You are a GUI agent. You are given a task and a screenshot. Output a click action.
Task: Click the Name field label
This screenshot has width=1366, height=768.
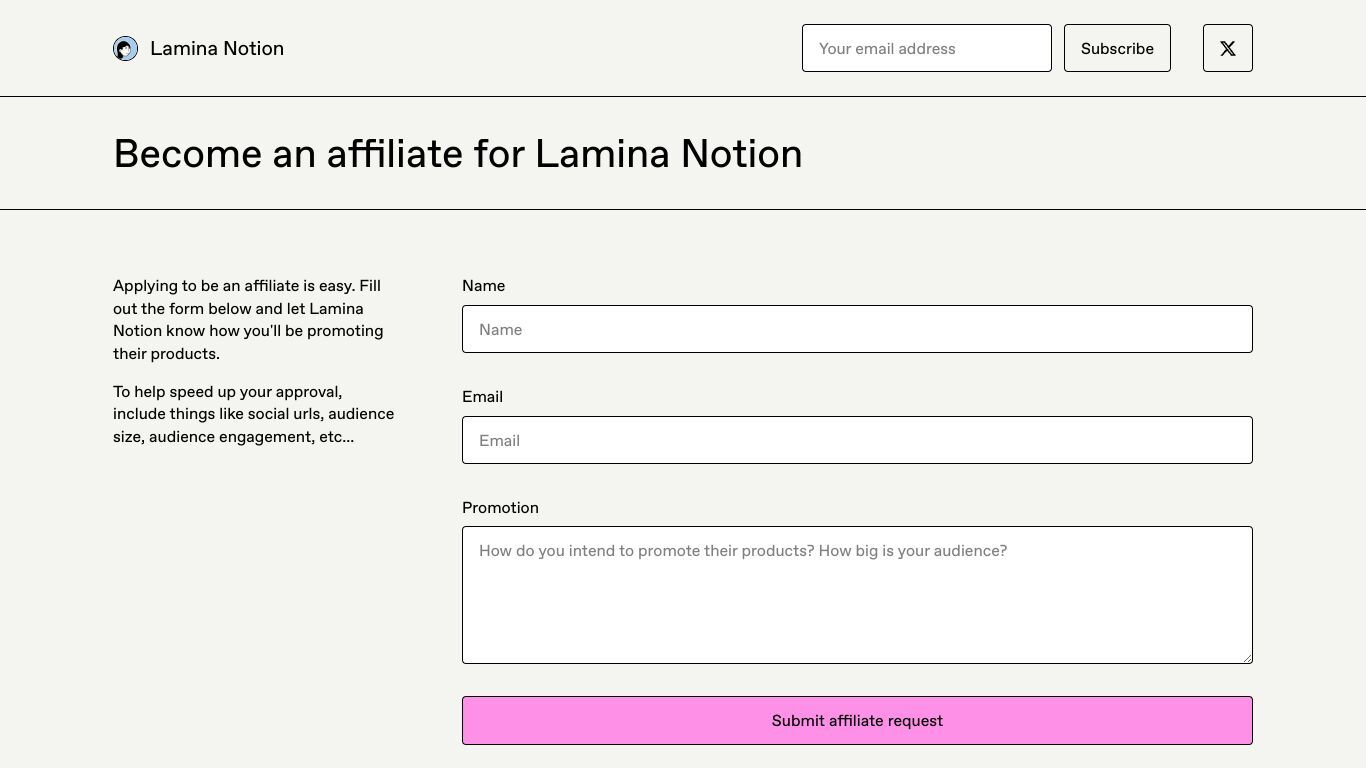(x=483, y=286)
